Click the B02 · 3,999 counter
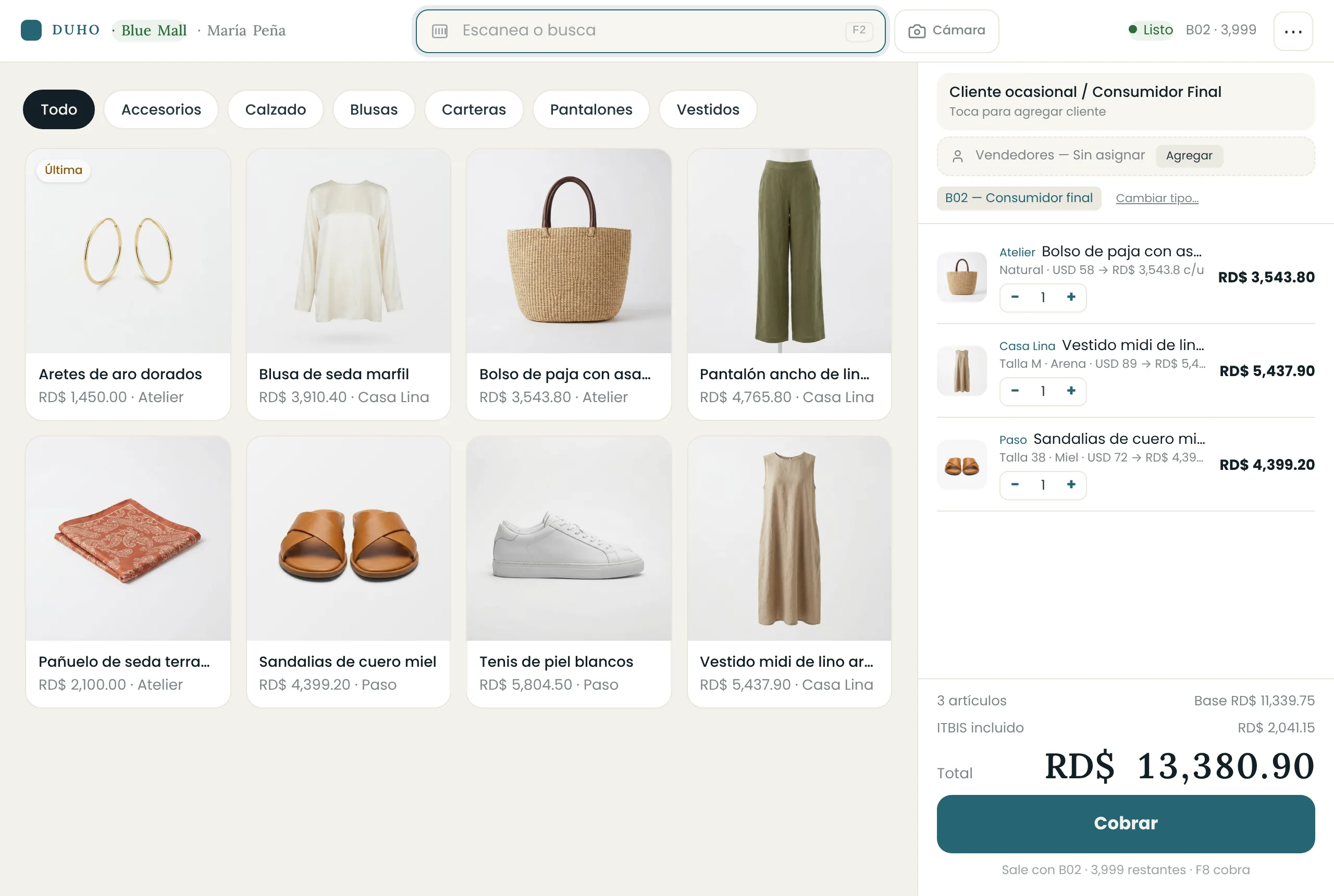Image resolution: width=1334 pixels, height=896 pixels. click(x=1221, y=30)
